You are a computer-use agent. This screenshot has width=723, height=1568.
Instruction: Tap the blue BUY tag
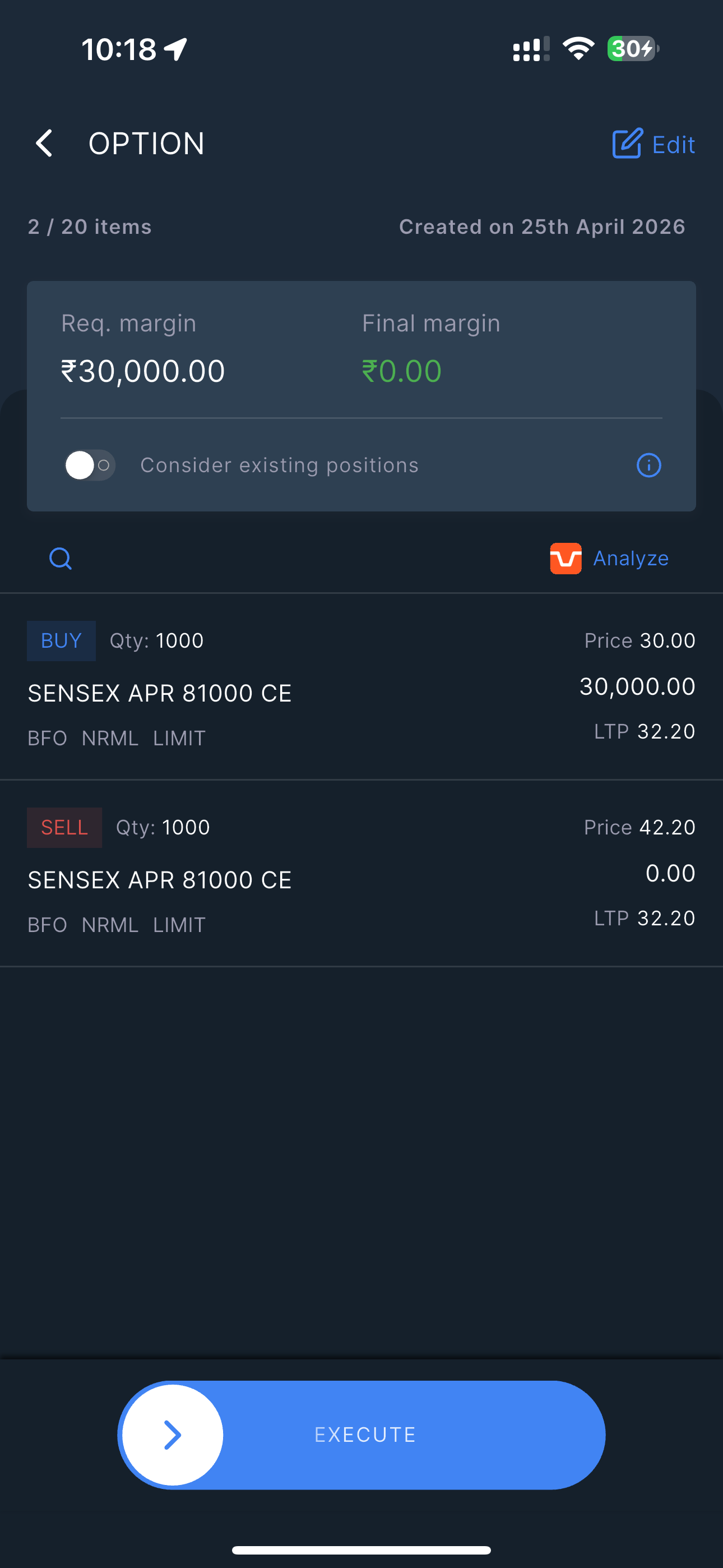click(x=61, y=641)
